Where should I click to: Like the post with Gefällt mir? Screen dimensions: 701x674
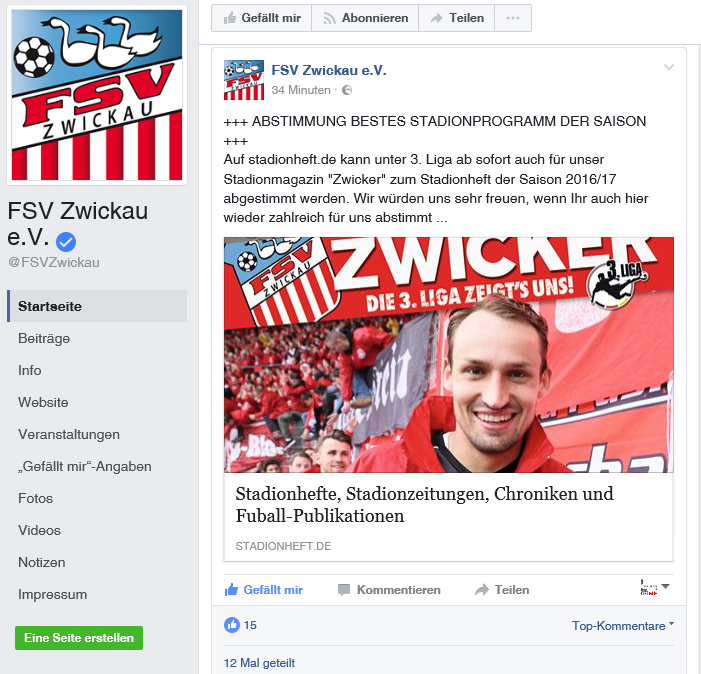pyautogui.click(x=264, y=590)
